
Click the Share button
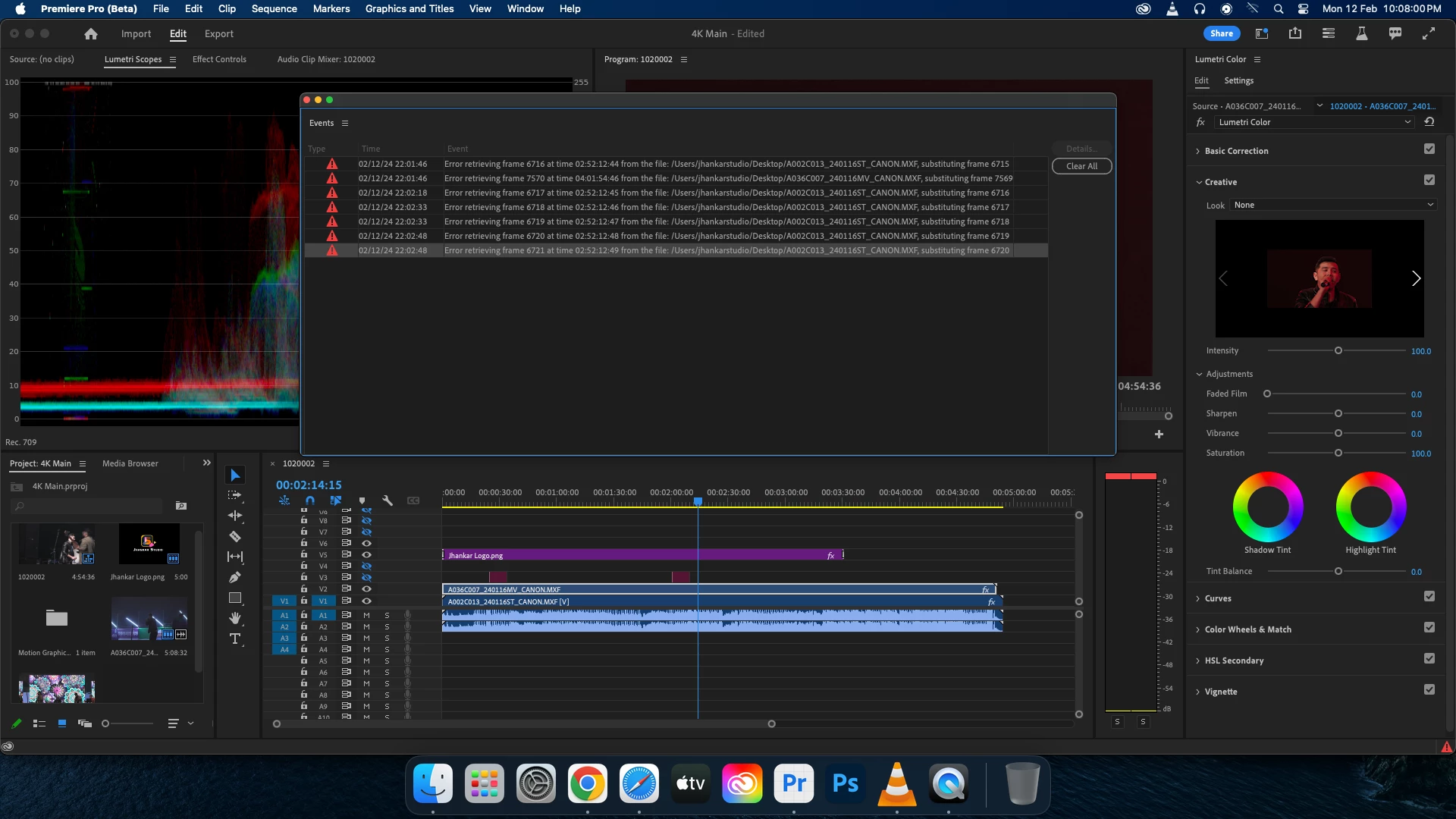coord(1221,33)
